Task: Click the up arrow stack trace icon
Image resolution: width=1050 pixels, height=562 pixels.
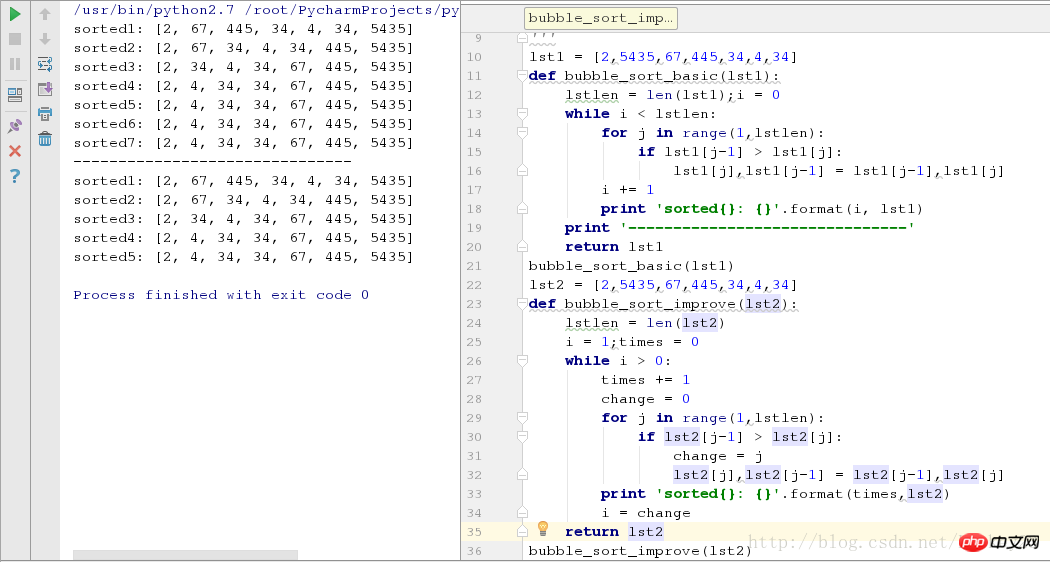Action: tap(45, 13)
